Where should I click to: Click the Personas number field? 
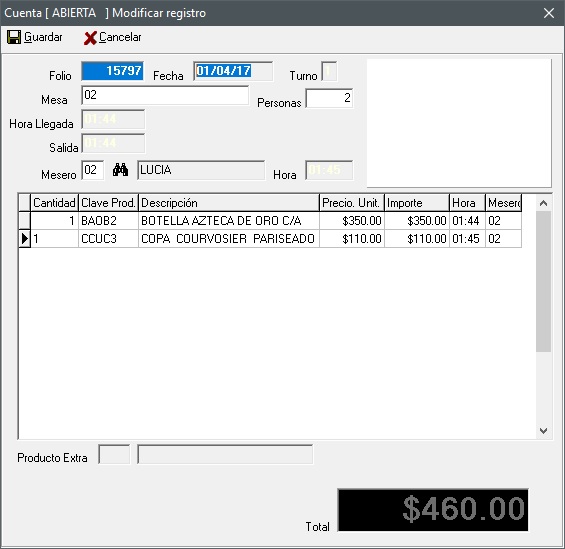329,98
